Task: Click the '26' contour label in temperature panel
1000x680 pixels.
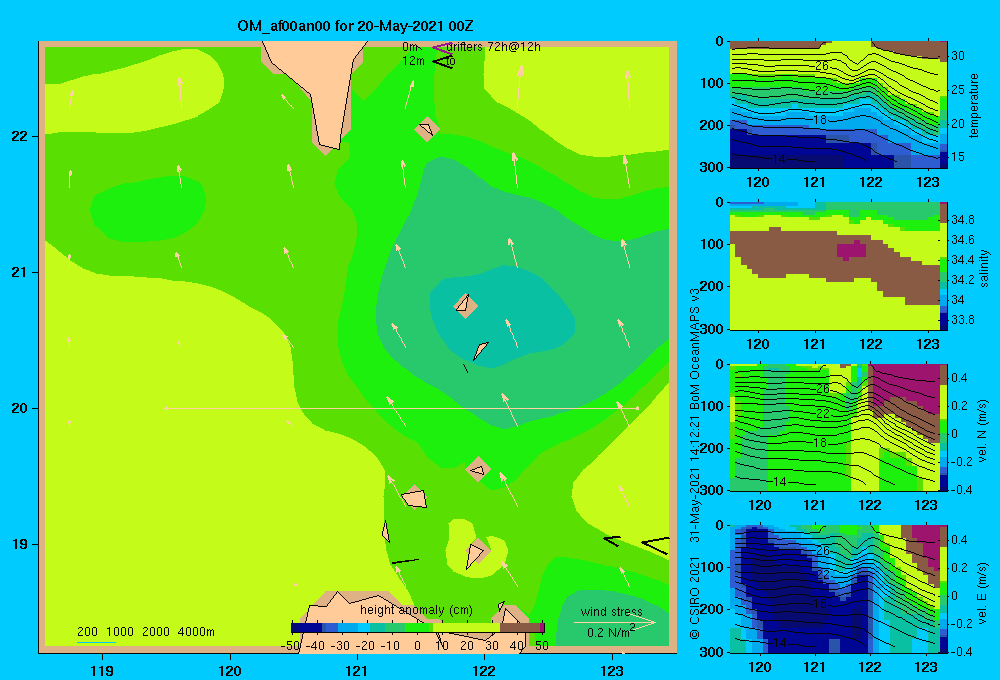Action: click(x=821, y=66)
